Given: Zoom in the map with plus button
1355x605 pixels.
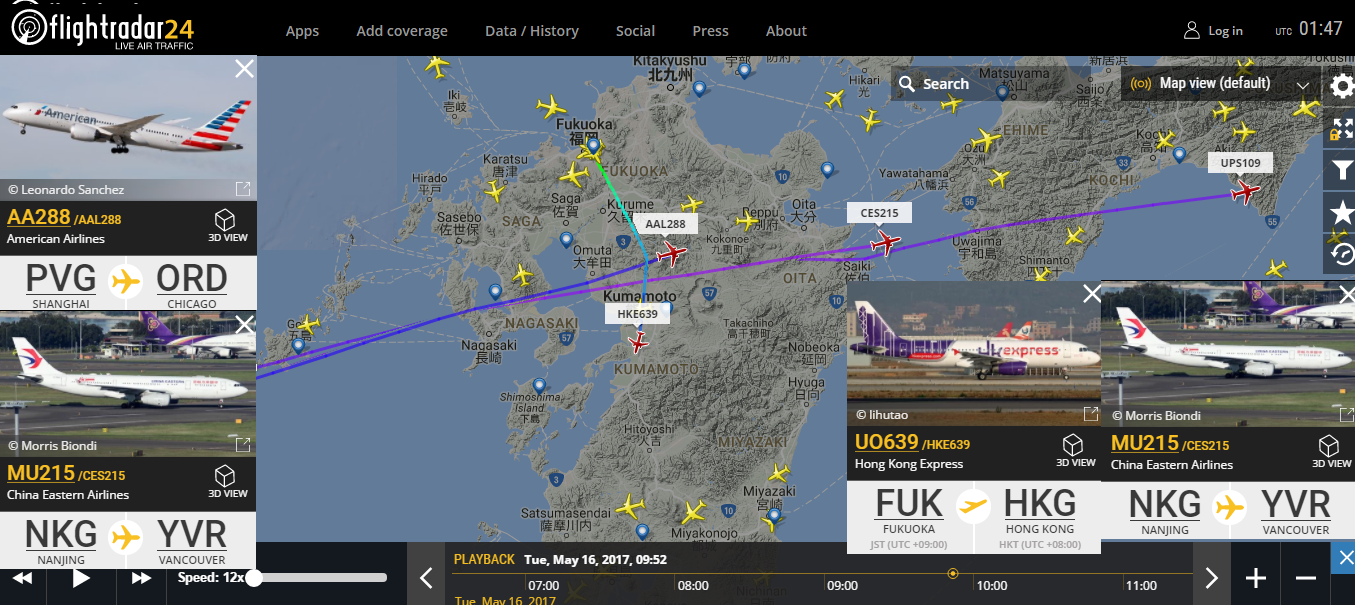Looking at the screenshot, I should [1256, 578].
